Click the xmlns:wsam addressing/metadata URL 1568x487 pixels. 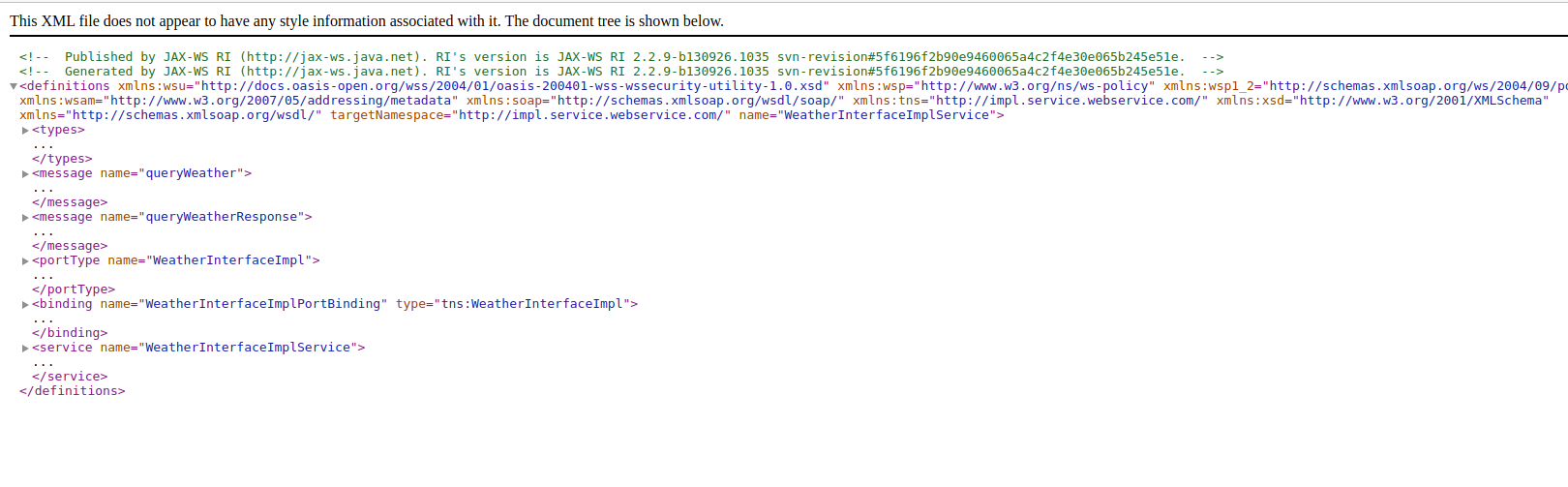click(281, 101)
